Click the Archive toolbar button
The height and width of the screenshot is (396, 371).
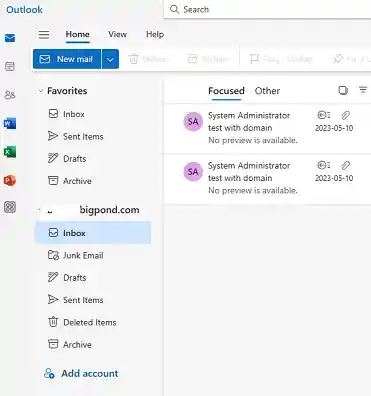[x=209, y=59]
